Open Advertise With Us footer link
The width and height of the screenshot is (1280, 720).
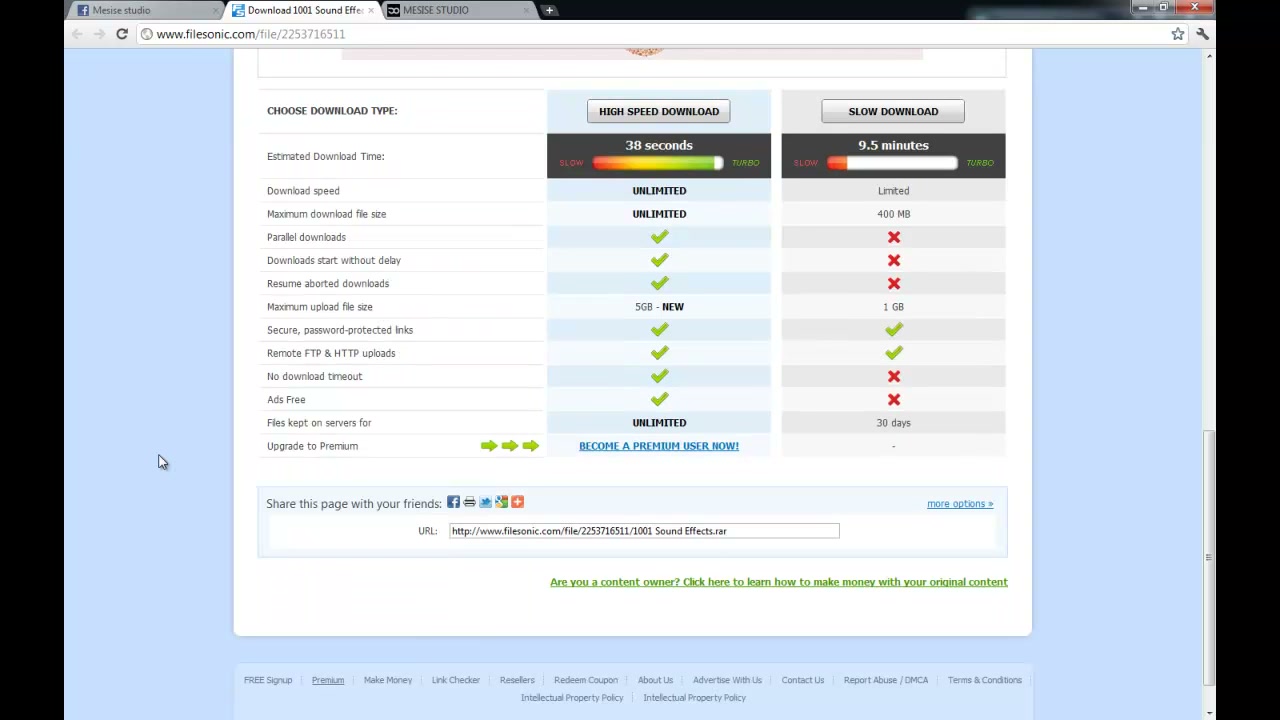(727, 680)
